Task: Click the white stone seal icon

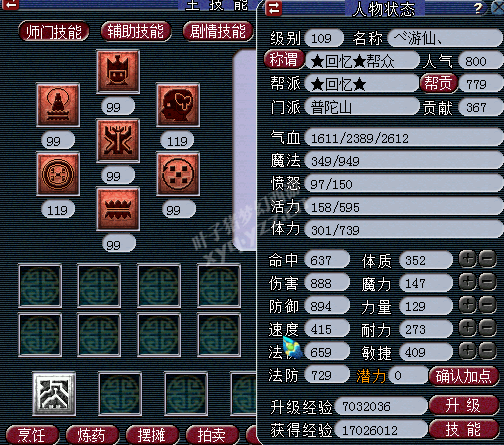Action: click(x=54, y=394)
